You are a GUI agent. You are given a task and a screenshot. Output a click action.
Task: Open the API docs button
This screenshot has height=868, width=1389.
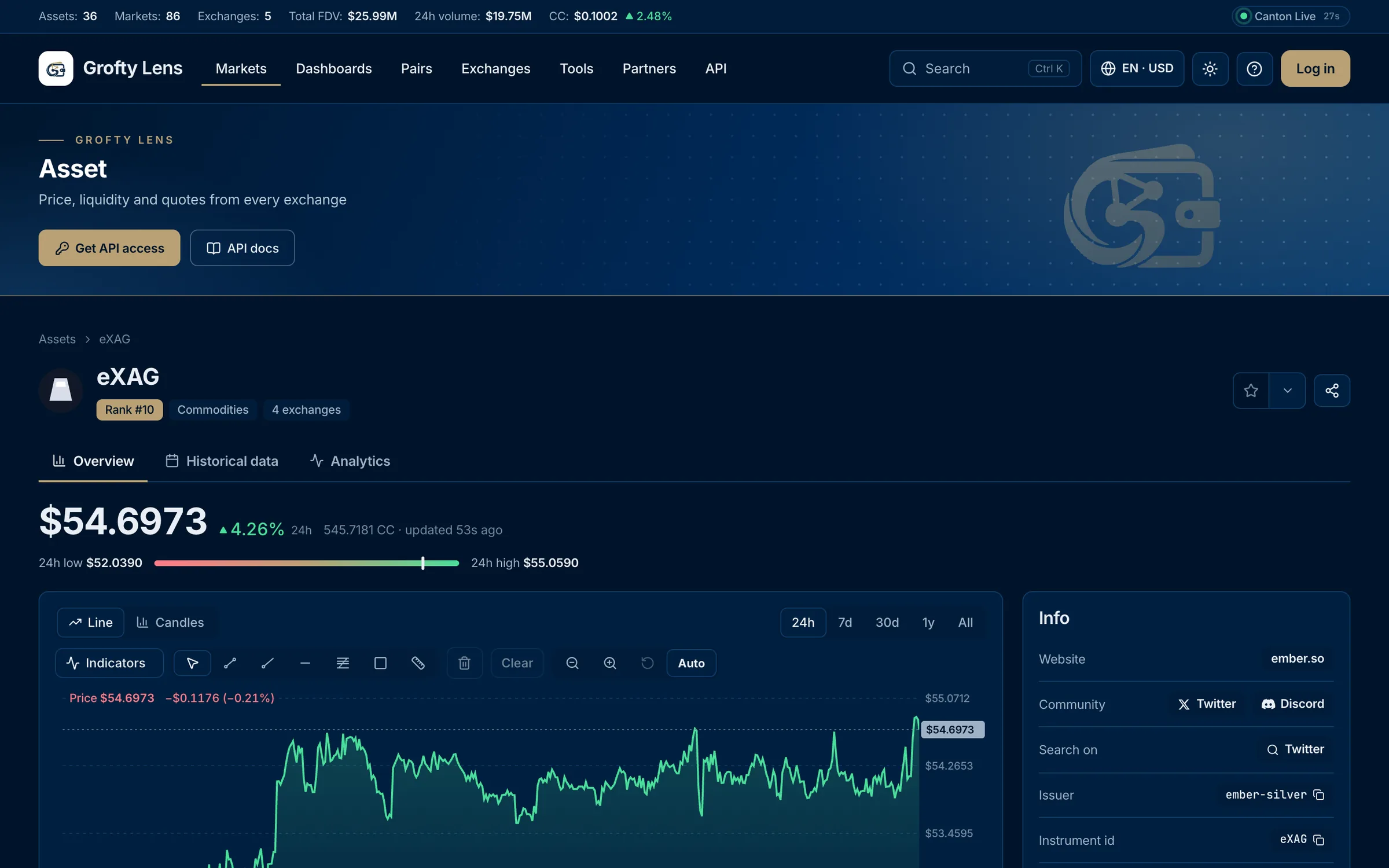(242, 248)
